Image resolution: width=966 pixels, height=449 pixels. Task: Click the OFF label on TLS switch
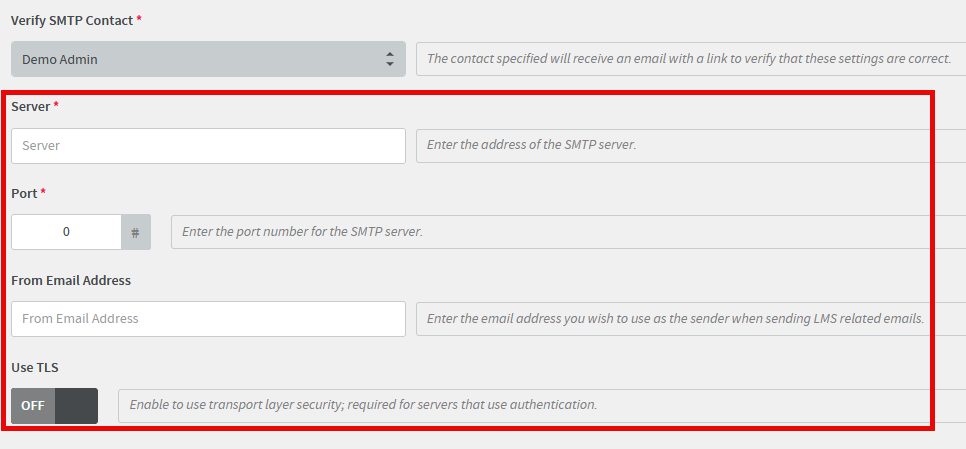[33, 406]
